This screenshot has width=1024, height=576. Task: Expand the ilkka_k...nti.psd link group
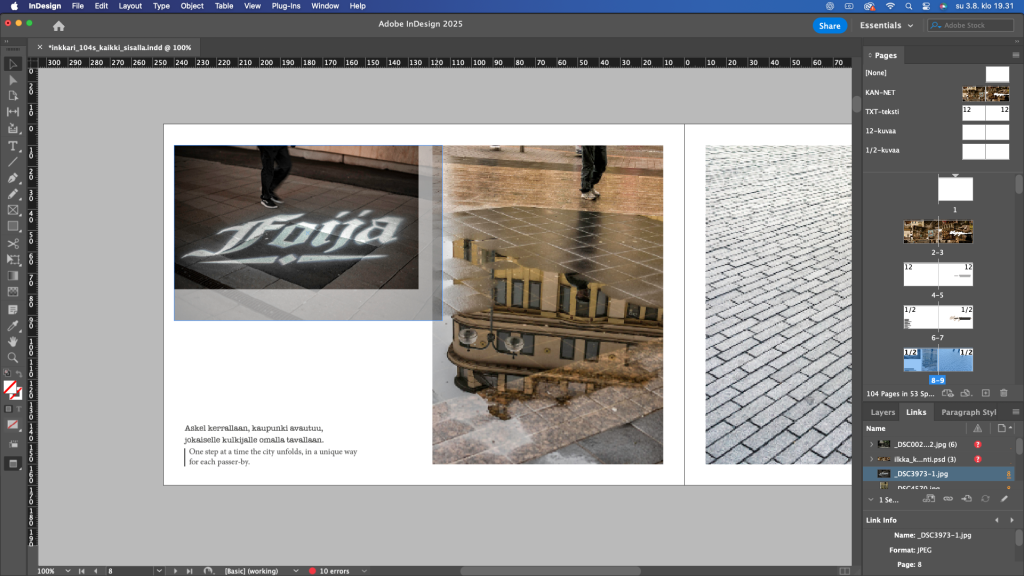(x=871, y=459)
